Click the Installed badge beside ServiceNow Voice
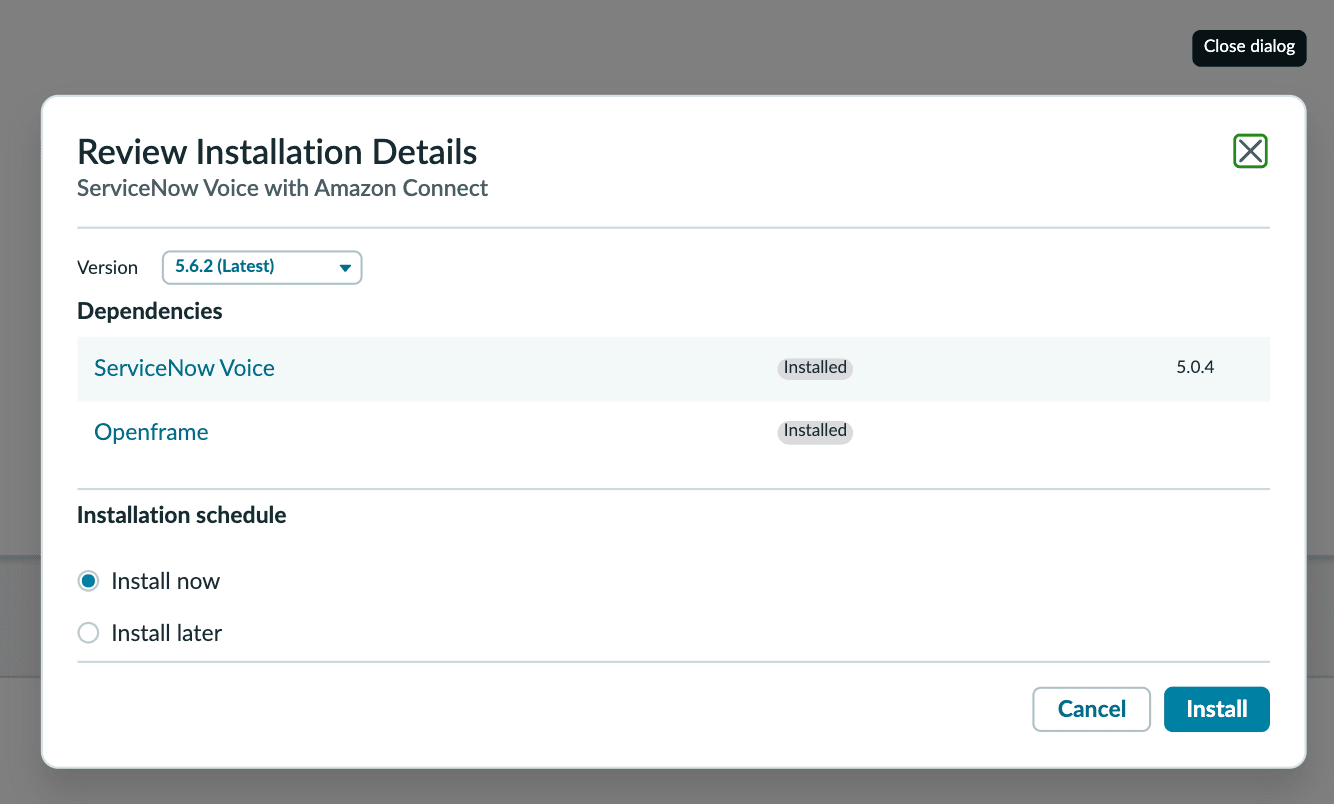Screen dimensions: 1334x804 pyautogui.click(x=815, y=368)
